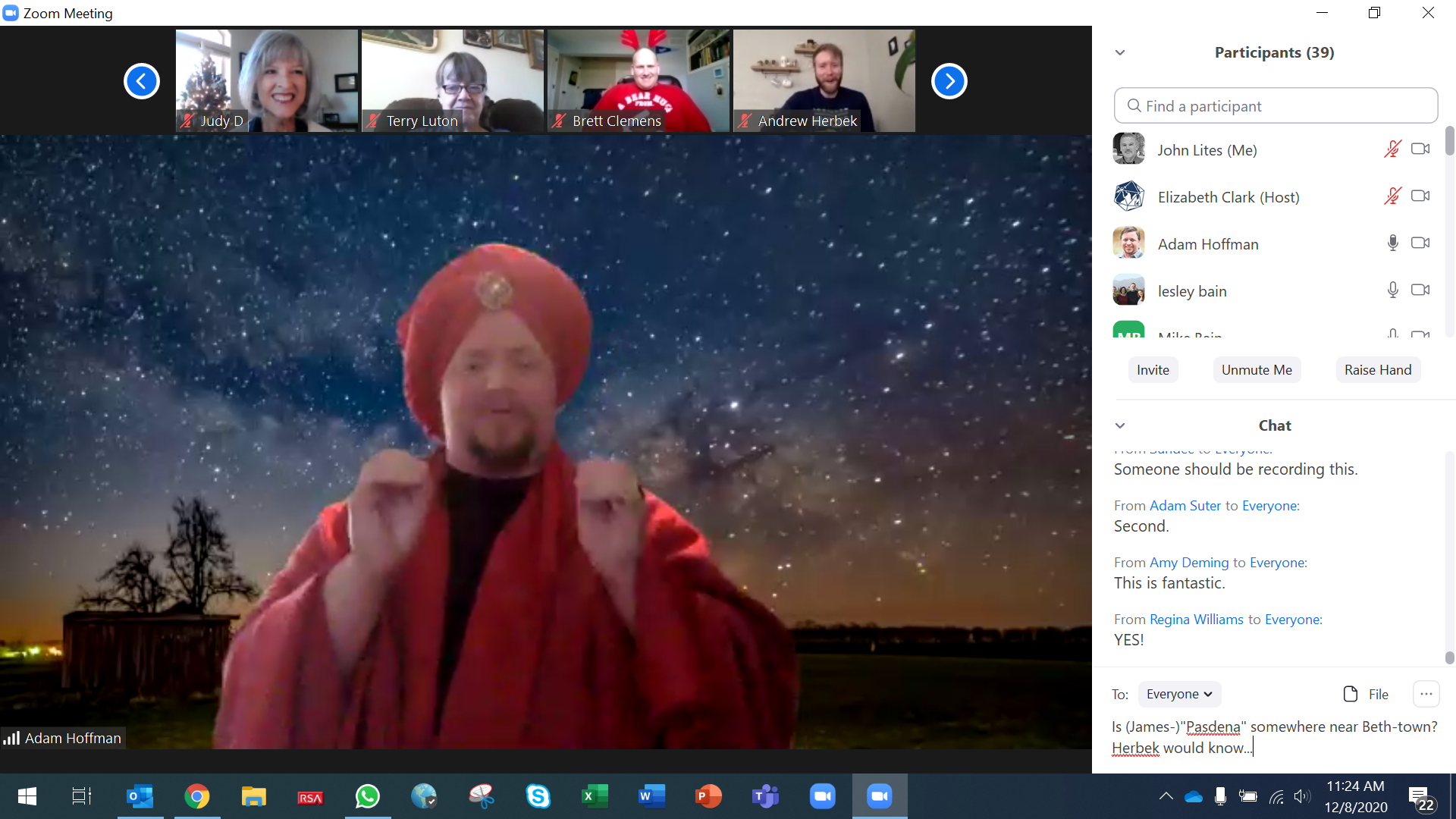Show hidden system tray icons
The height and width of the screenshot is (819, 1456).
click(x=1166, y=796)
